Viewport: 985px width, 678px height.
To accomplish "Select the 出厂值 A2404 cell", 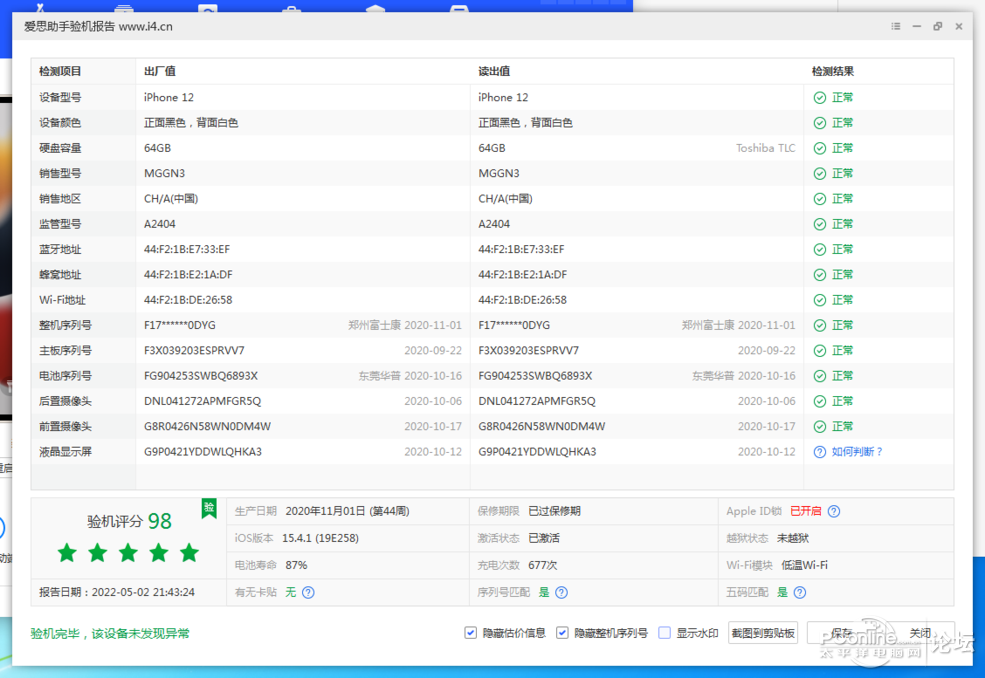I will (160, 224).
